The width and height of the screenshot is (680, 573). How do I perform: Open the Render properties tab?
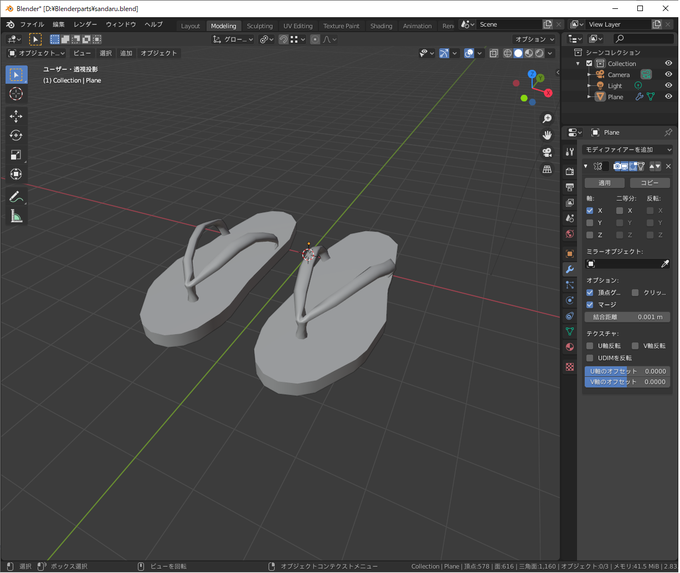coord(570,172)
